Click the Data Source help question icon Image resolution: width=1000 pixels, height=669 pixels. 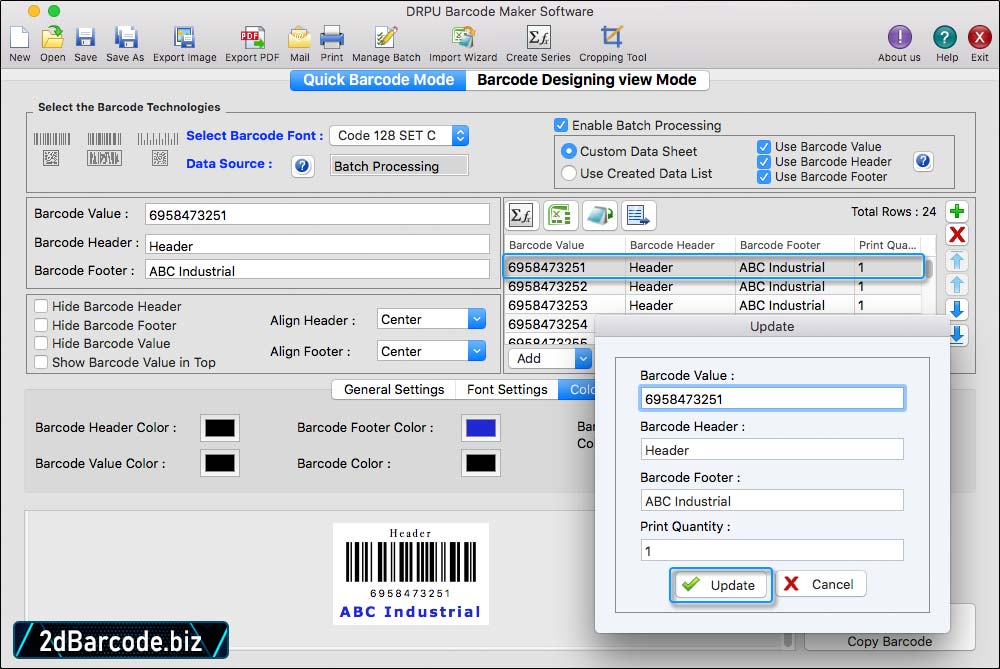(x=302, y=166)
